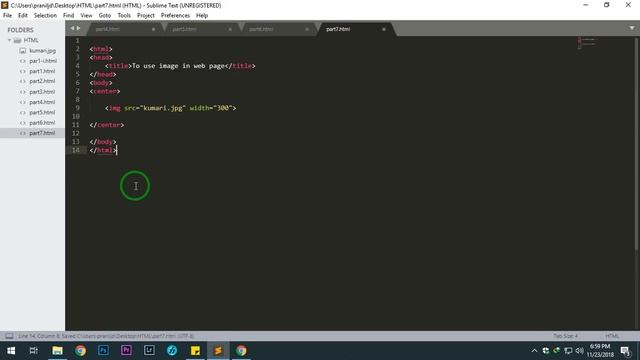Open the taskbar clock and date
Viewport: 640px width, 360px height.
[600, 351]
